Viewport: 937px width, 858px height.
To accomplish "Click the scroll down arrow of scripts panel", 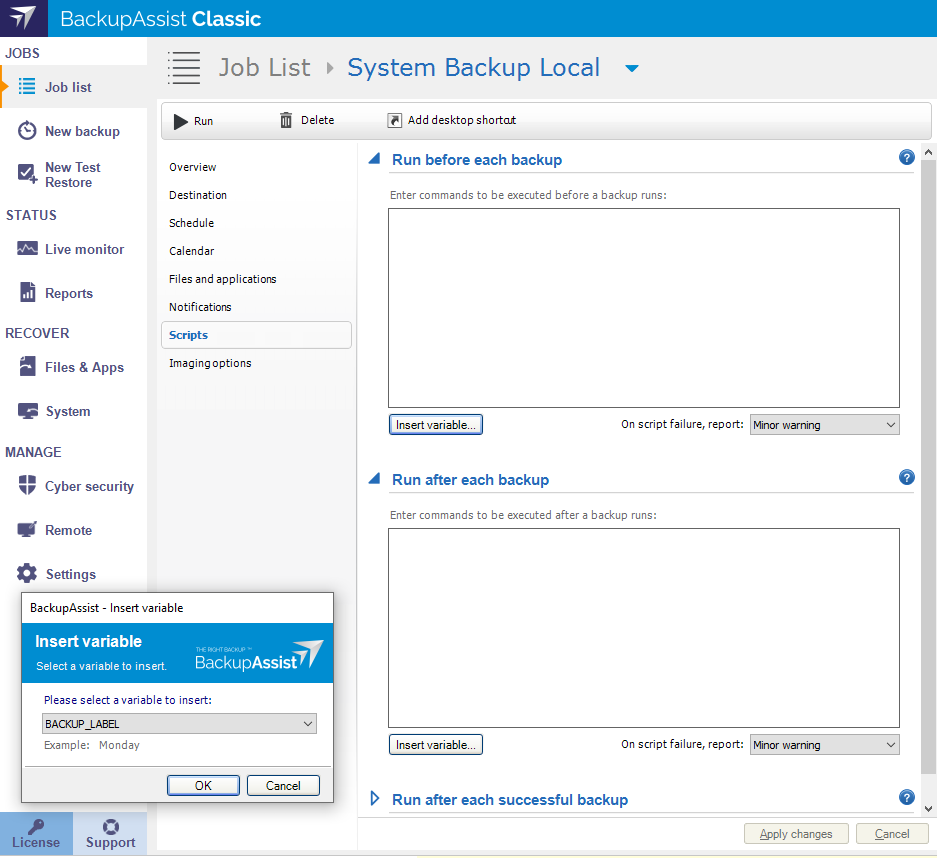I will 928,807.
